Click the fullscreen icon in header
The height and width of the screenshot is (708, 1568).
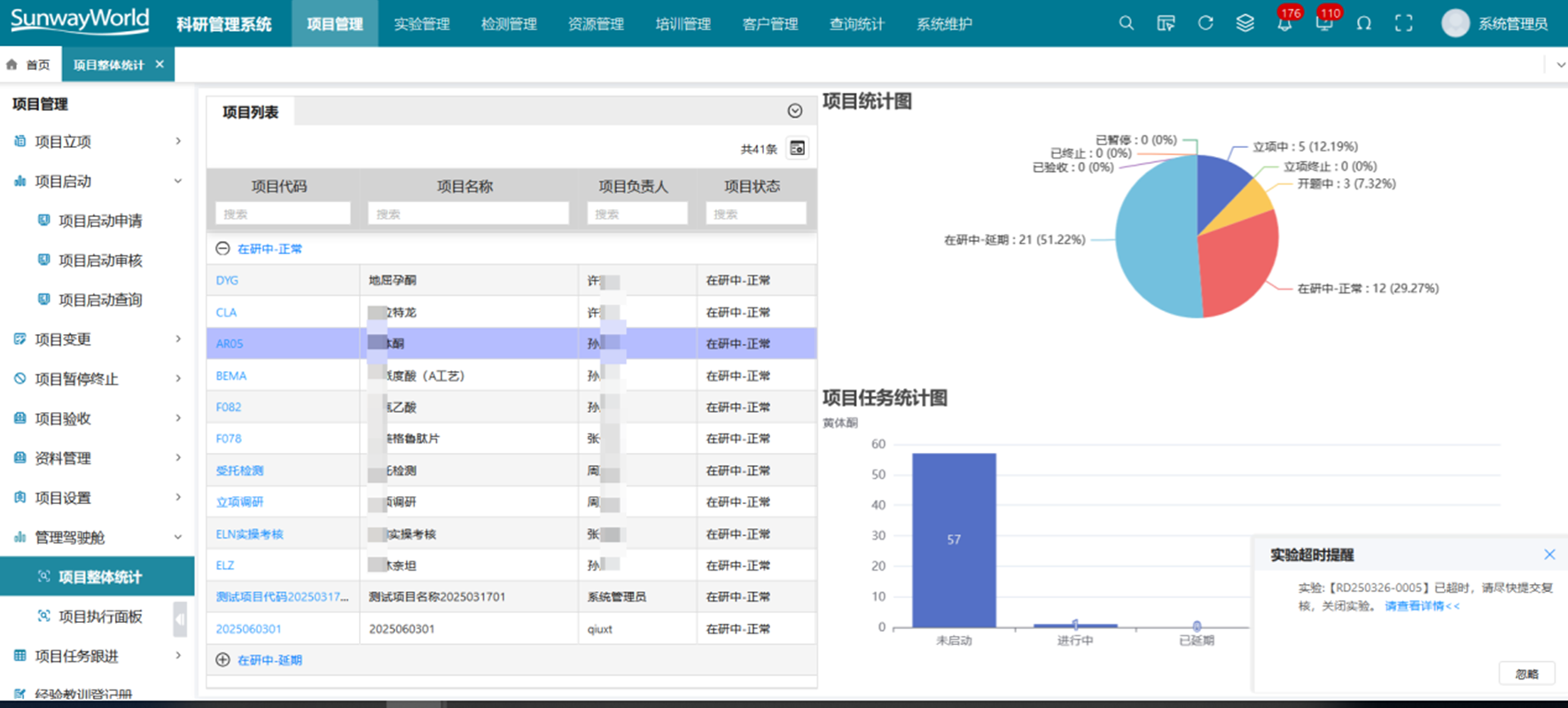click(x=1403, y=24)
